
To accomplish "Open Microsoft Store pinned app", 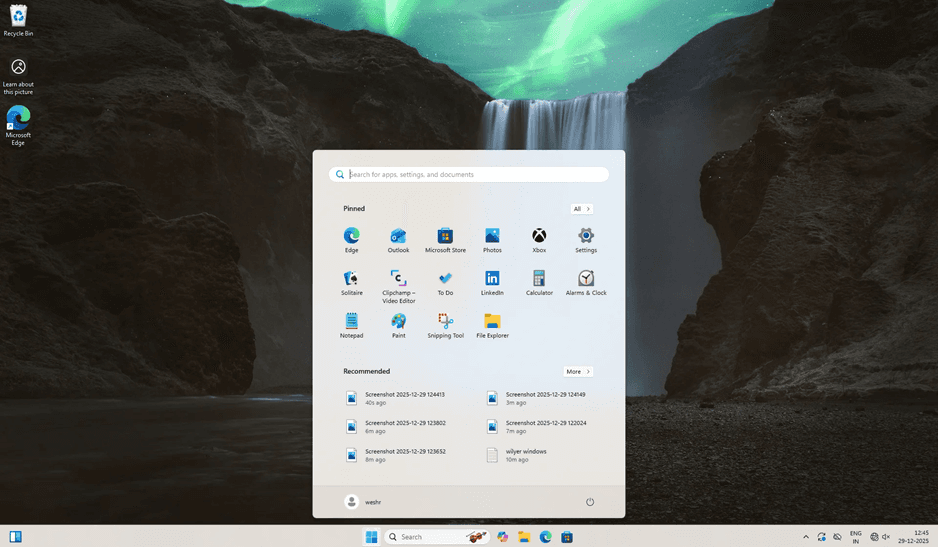I will point(445,240).
